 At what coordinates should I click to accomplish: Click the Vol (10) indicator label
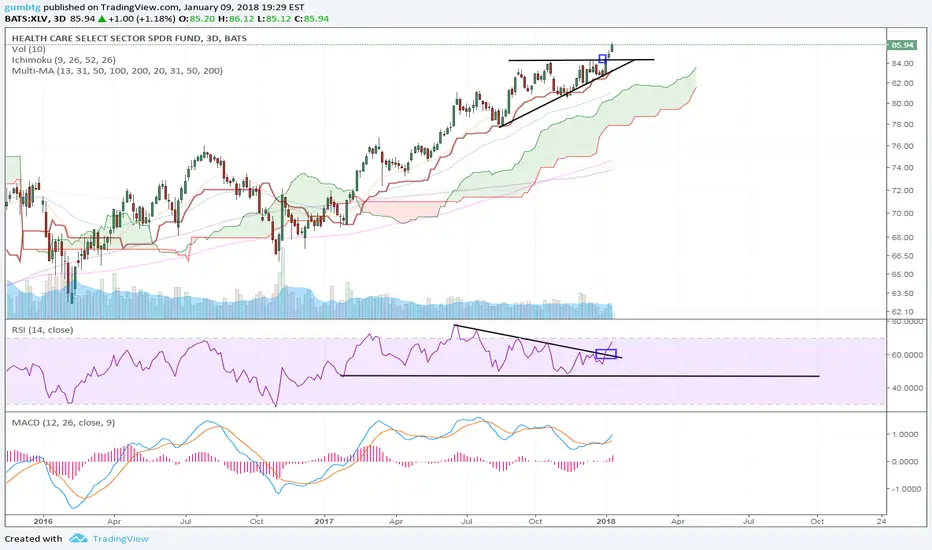[28, 49]
